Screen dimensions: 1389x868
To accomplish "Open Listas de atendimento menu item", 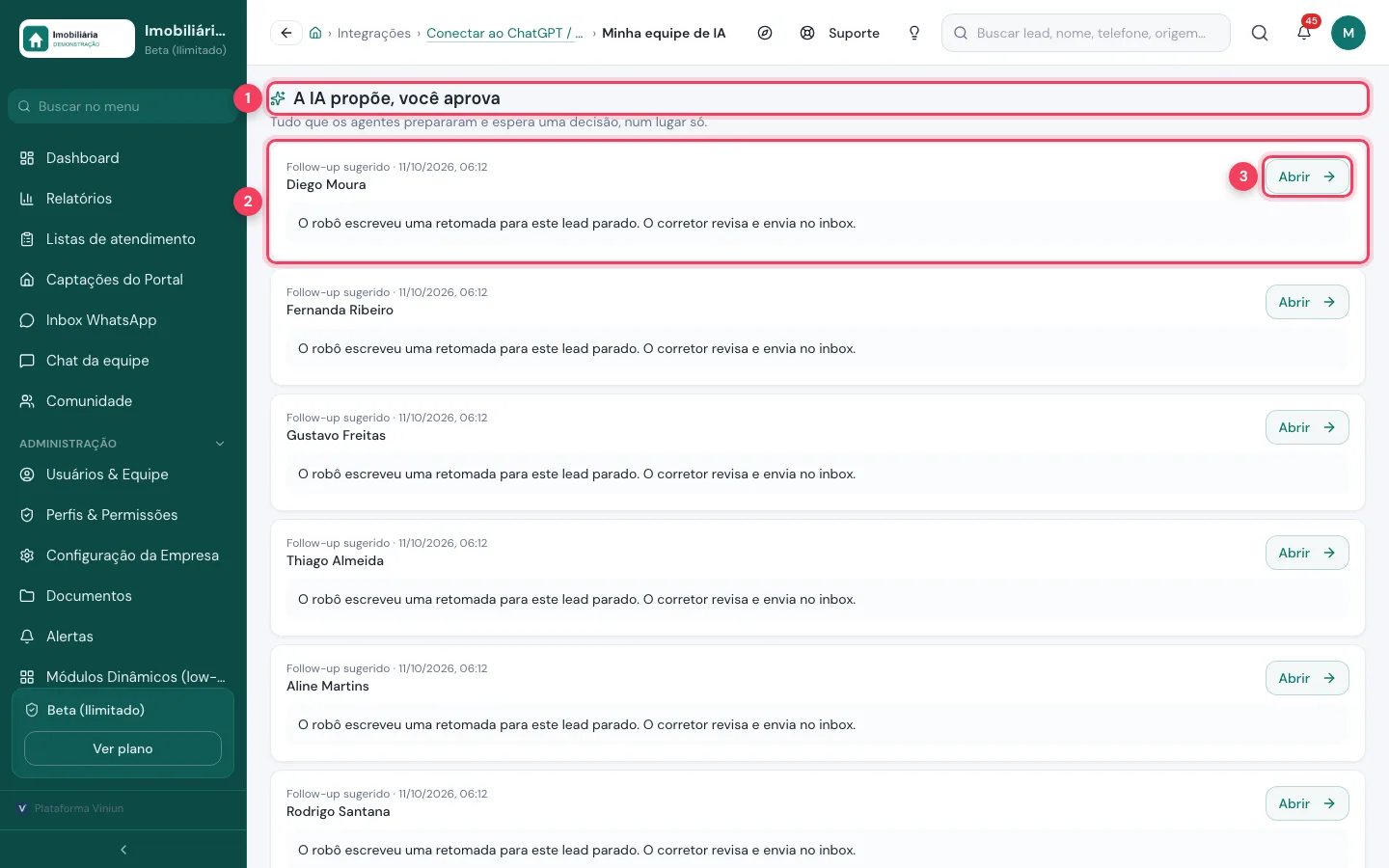I will 123,239.
